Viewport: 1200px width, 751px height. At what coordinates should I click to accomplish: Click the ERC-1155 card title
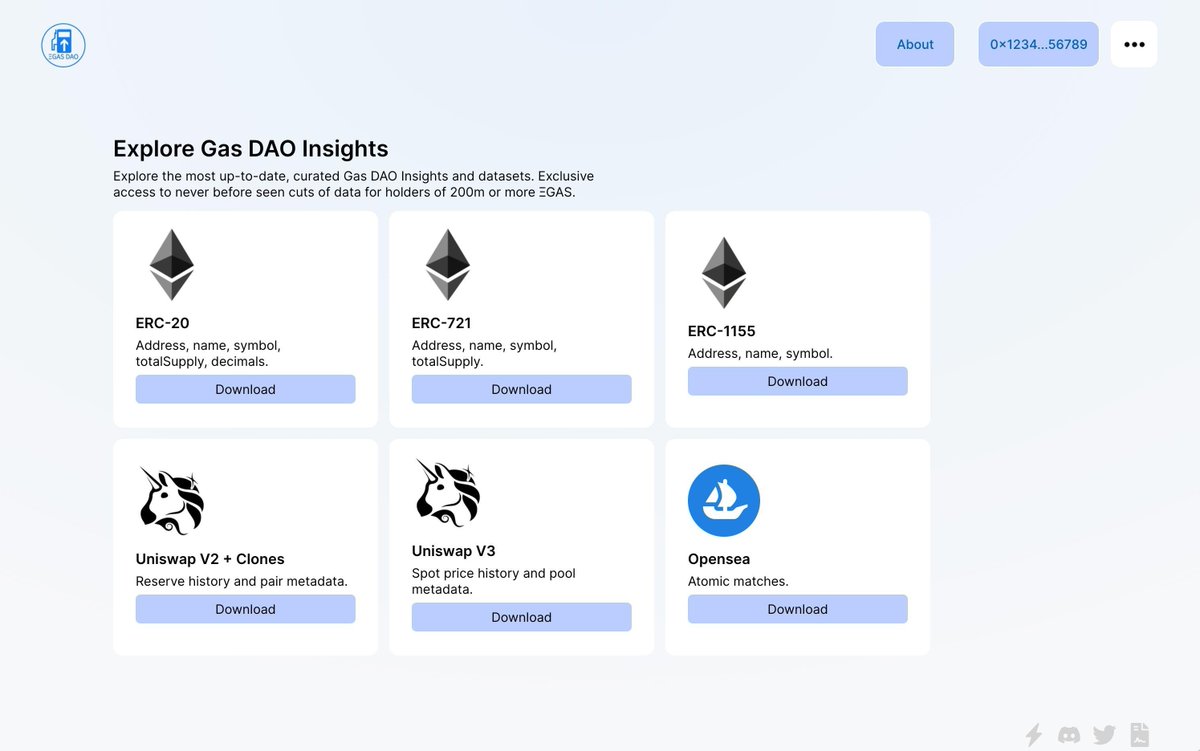click(x=722, y=331)
